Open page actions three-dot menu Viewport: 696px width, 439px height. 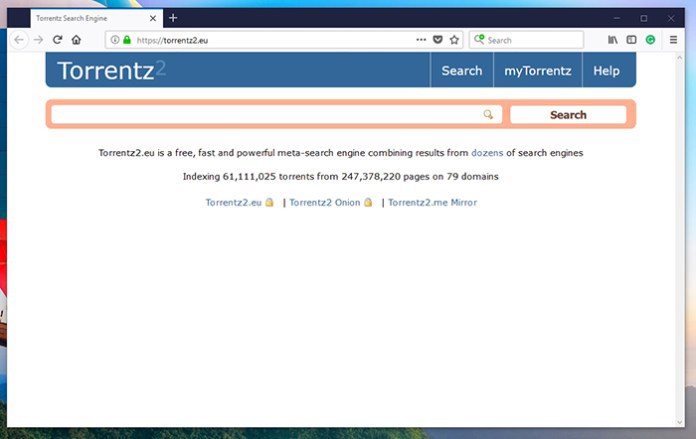(x=421, y=40)
